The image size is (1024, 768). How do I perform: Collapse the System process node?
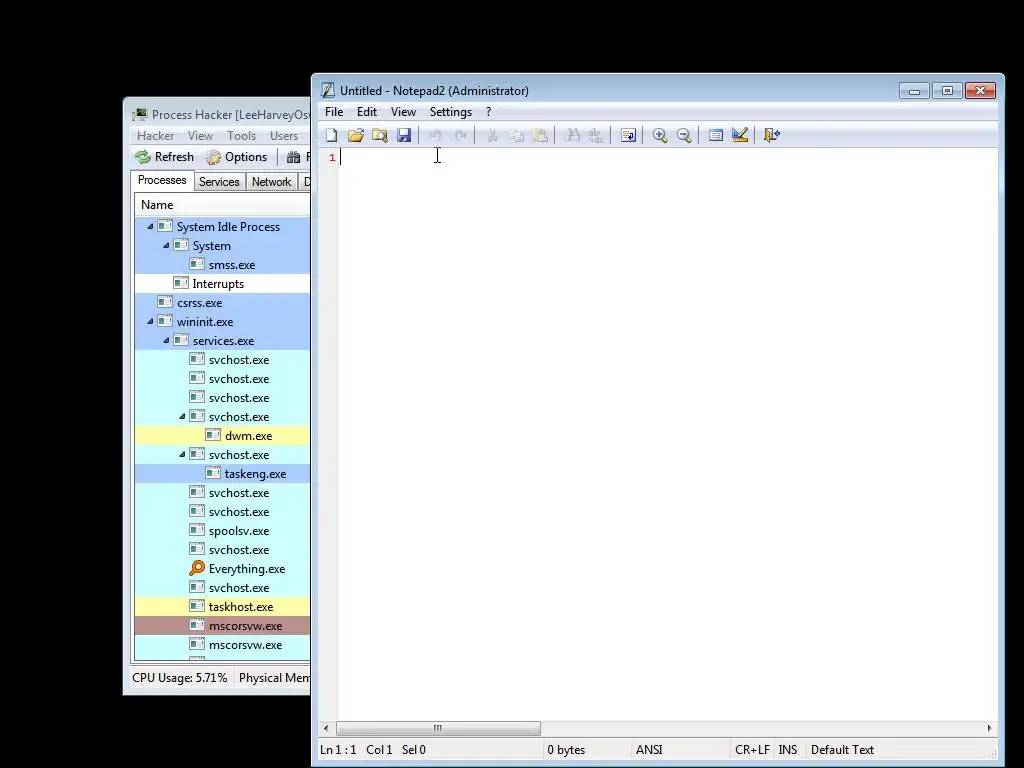pos(166,246)
